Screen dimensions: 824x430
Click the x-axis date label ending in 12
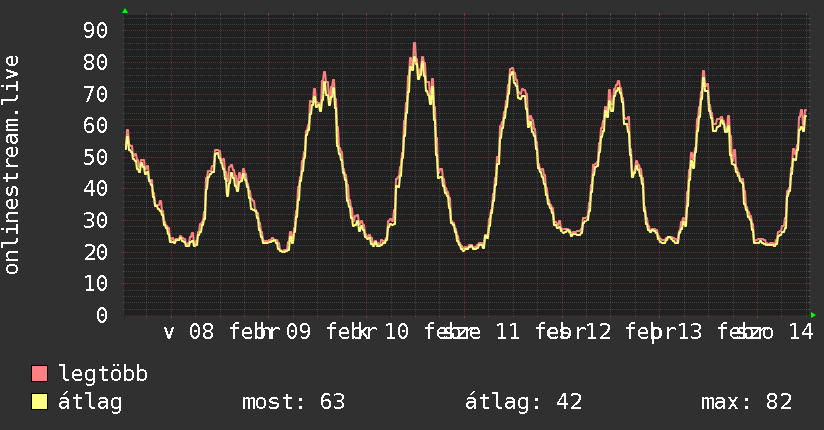coord(573,332)
